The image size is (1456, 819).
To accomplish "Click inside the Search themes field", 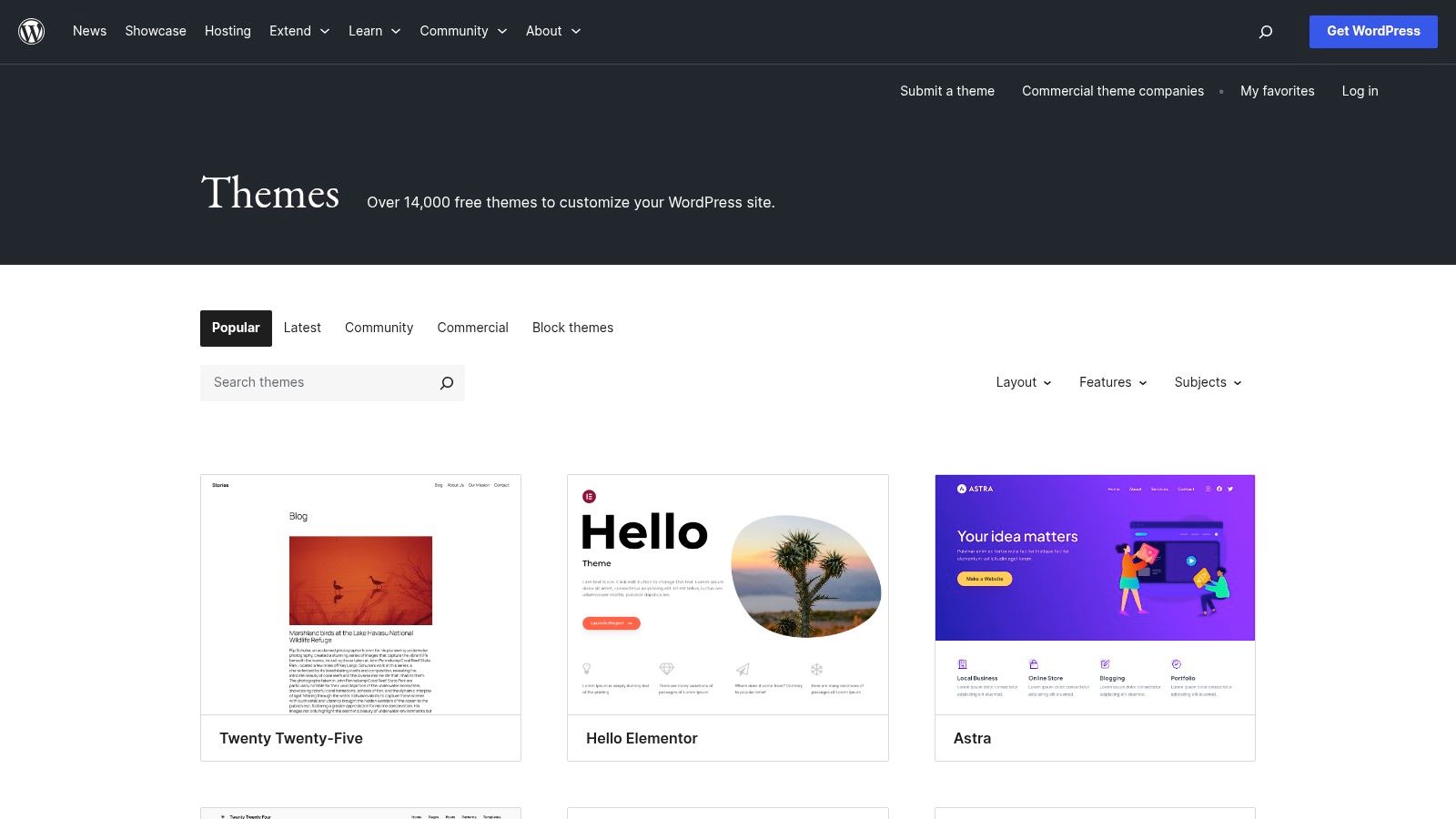I will coord(309,382).
